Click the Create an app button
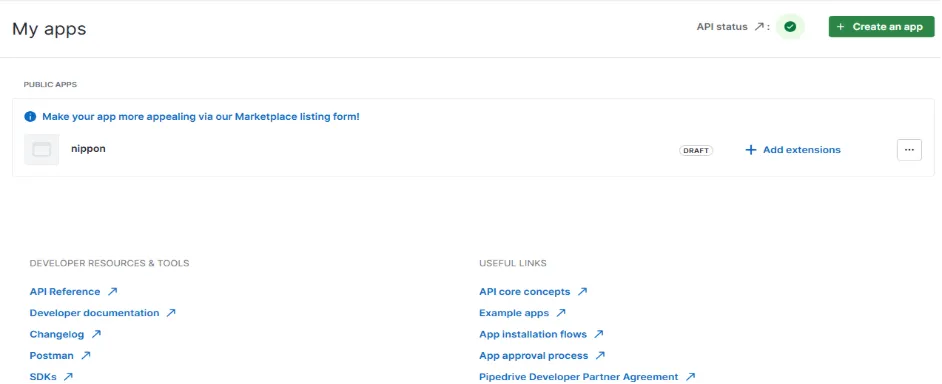942x384 pixels. (x=881, y=26)
